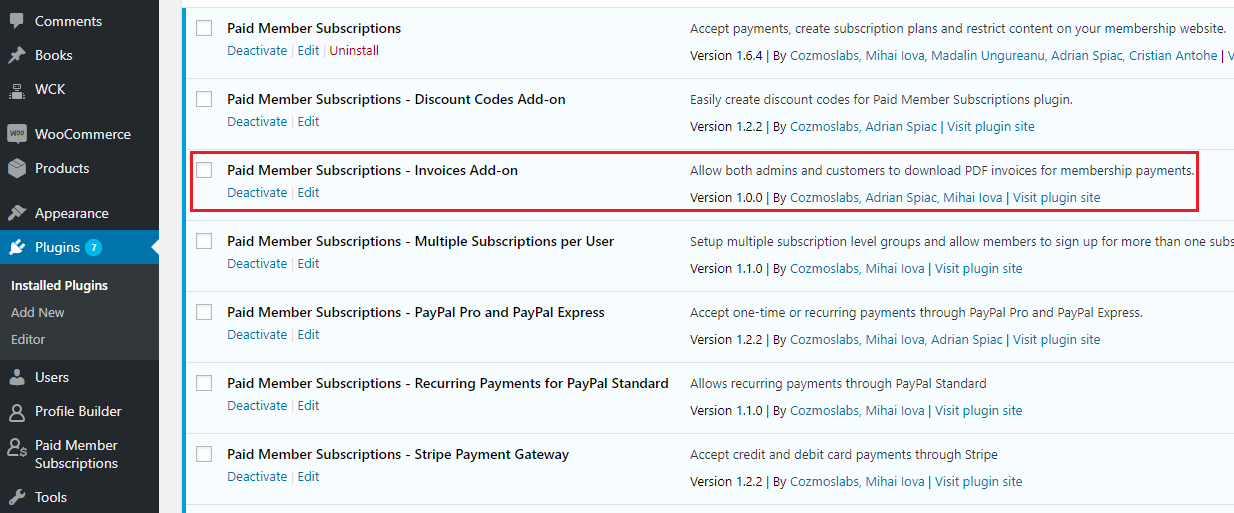Viewport: 1234px width, 513px height.
Task: Open the plugin Editor submenu item
Action: click(28, 339)
